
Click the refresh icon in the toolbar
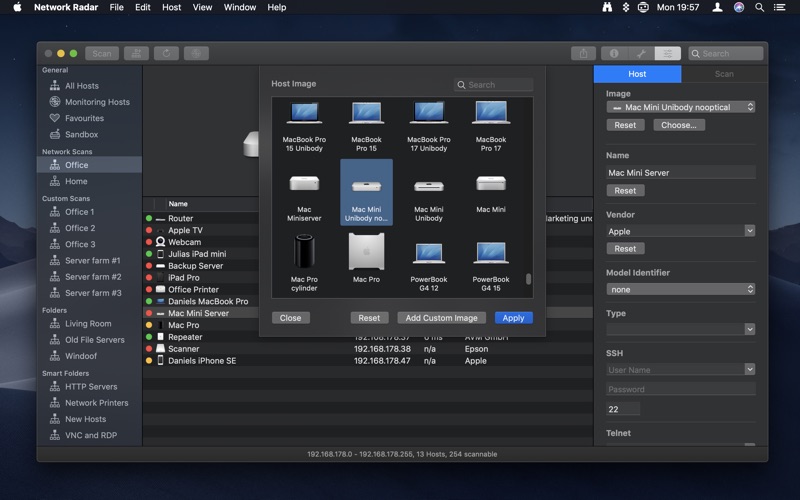166,53
